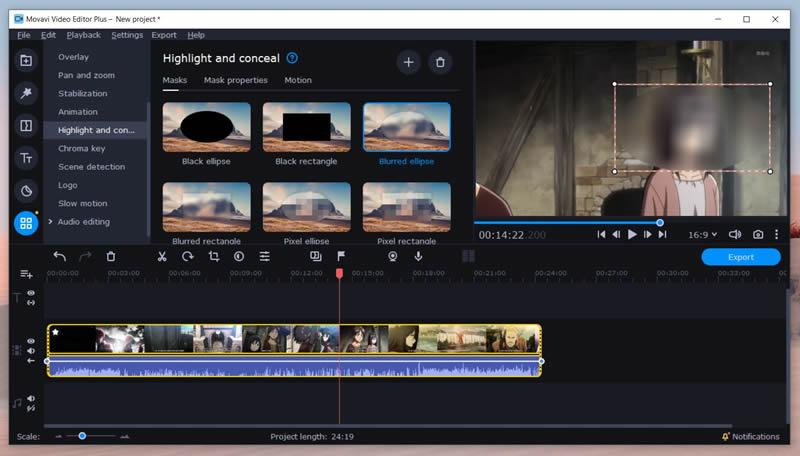Skip to previous clip button
This screenshot has height=456, width=800.
pos(601,235)
